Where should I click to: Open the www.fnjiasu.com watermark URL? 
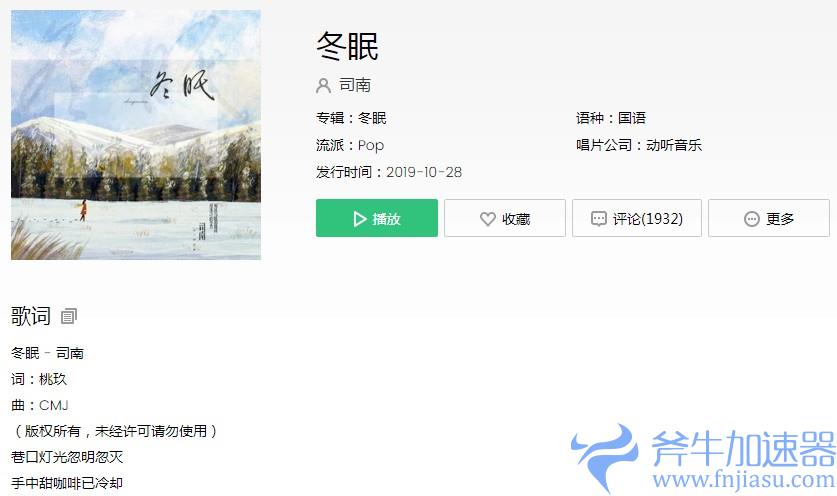coord(744,479)
